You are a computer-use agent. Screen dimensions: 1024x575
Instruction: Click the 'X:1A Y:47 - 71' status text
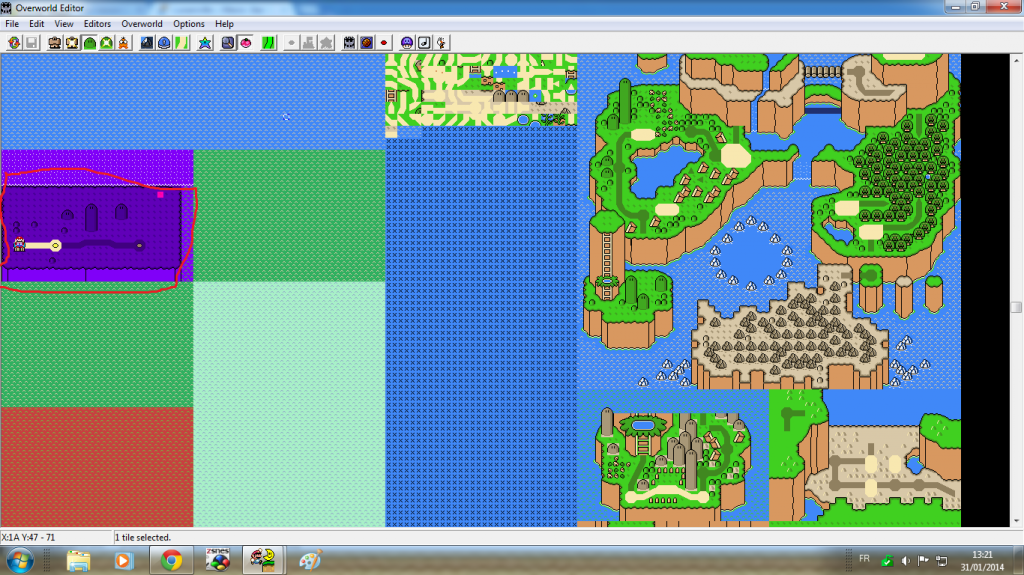[x=28, y=538]
